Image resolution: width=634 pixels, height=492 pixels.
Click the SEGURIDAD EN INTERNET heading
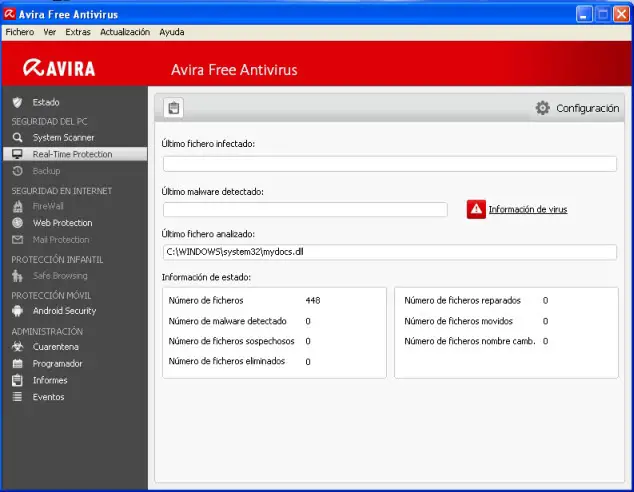[61, 190]
